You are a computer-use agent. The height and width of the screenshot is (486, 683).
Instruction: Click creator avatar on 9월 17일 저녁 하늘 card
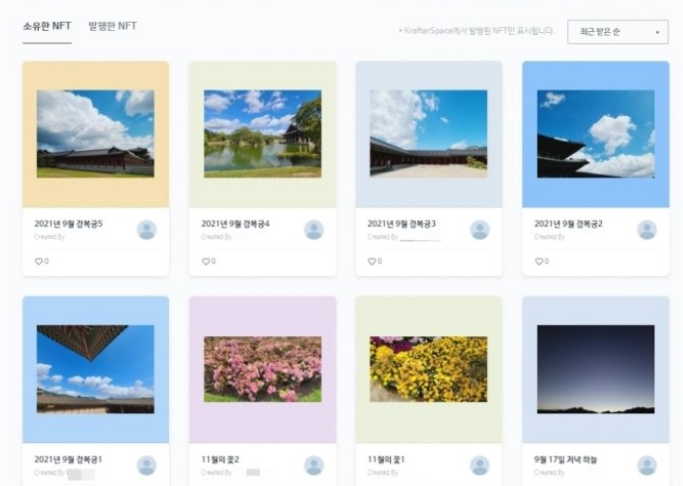point(647,466)
